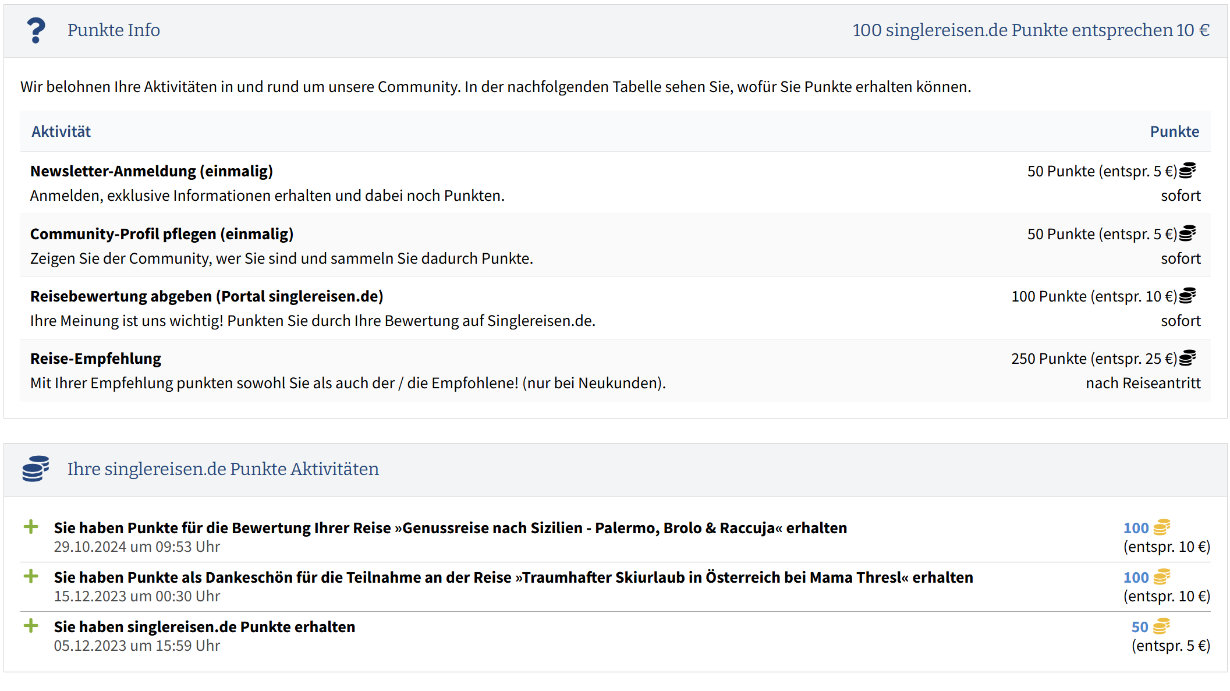The image size is (1230, 691).
Task: Click the Genussreise nach Sizilien activity title
Action: coord(450,528)
